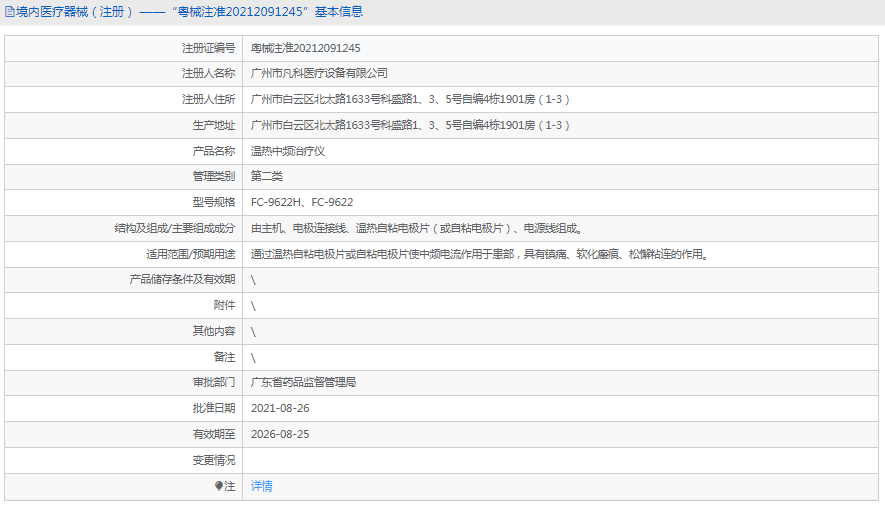Click the 附件 label

[224, 305]
